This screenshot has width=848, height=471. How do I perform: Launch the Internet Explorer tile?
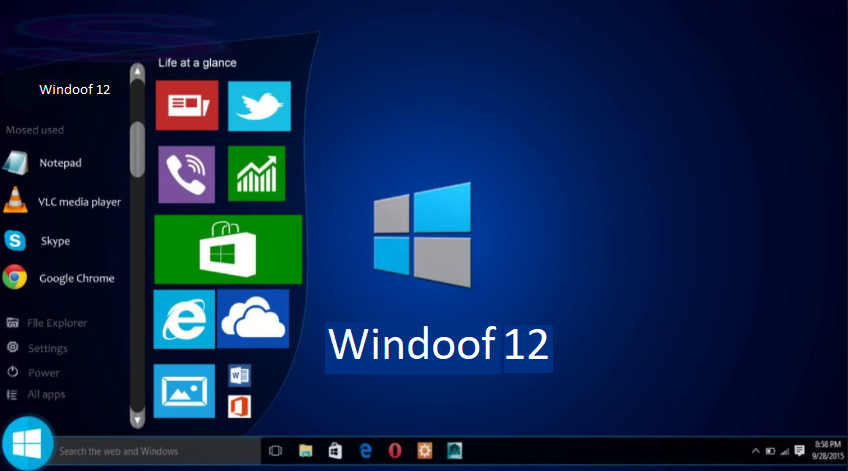click(x=184, y=319)
